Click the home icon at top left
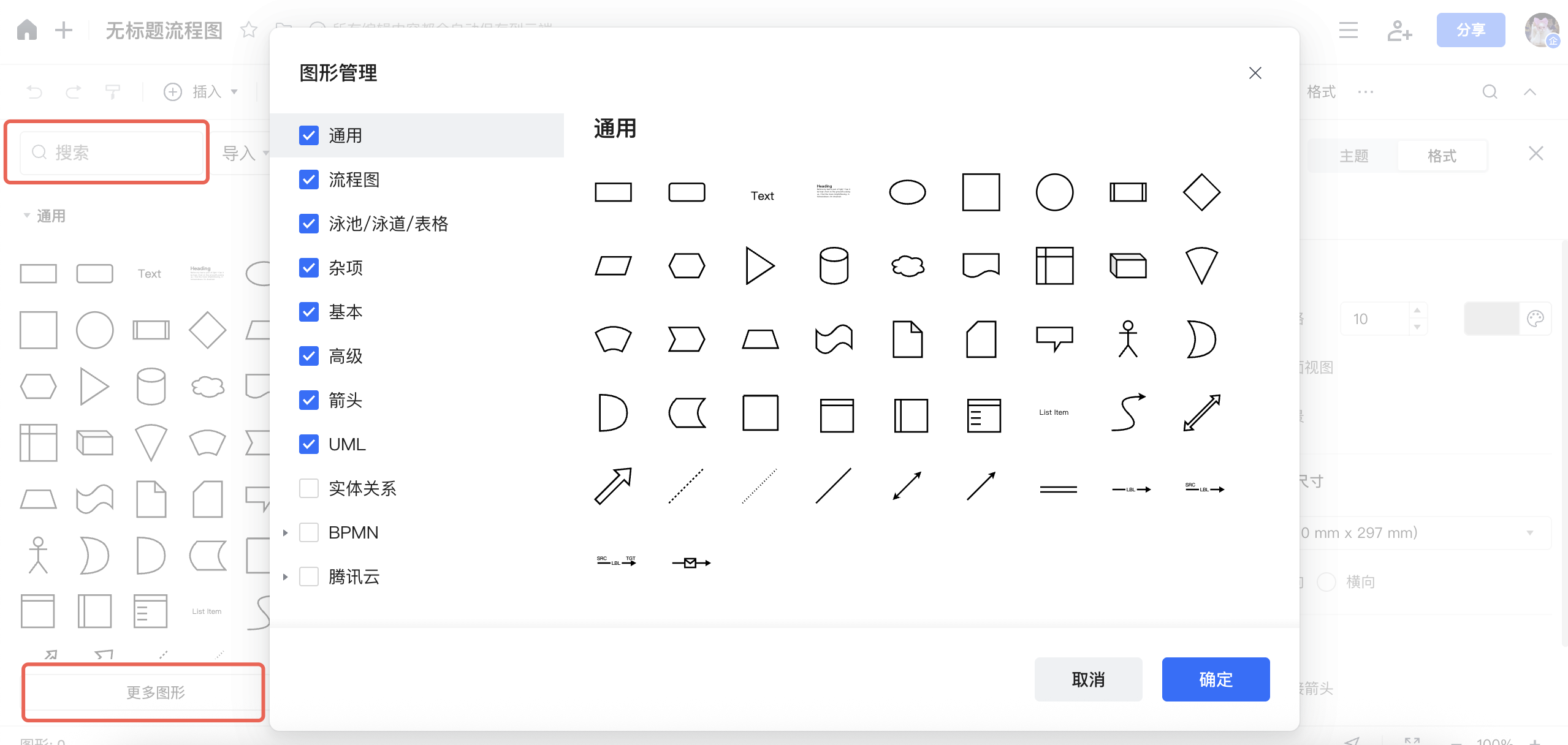This screenshot has height=745, width=1568. (27, 29)
